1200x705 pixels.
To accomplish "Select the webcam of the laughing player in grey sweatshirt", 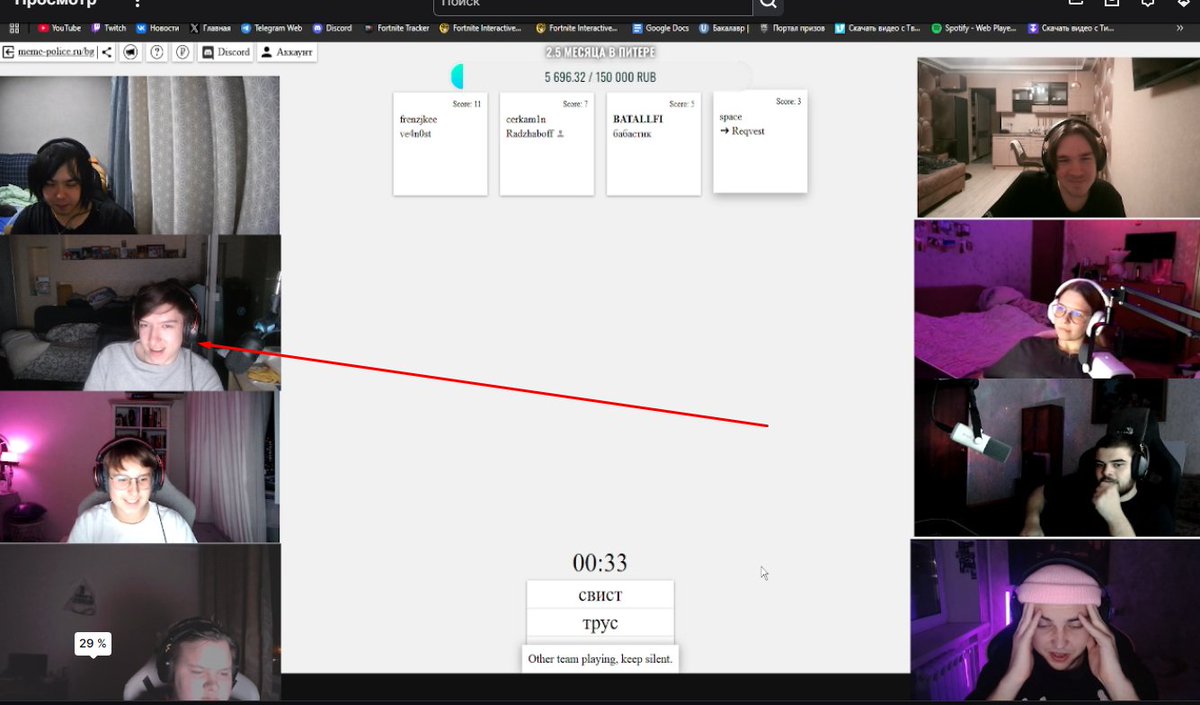I will [140, 313].
